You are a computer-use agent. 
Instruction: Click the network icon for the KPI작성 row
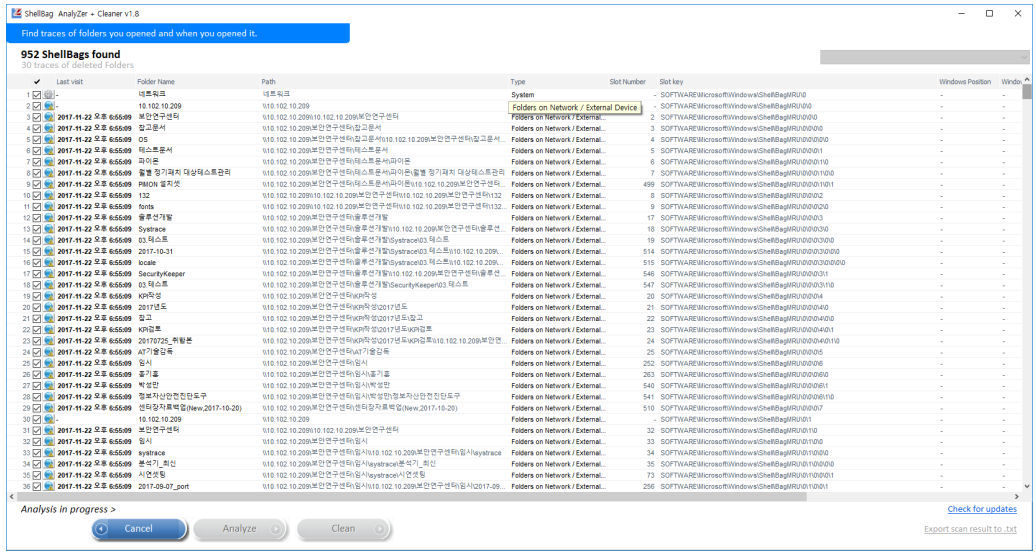[48, 296]
